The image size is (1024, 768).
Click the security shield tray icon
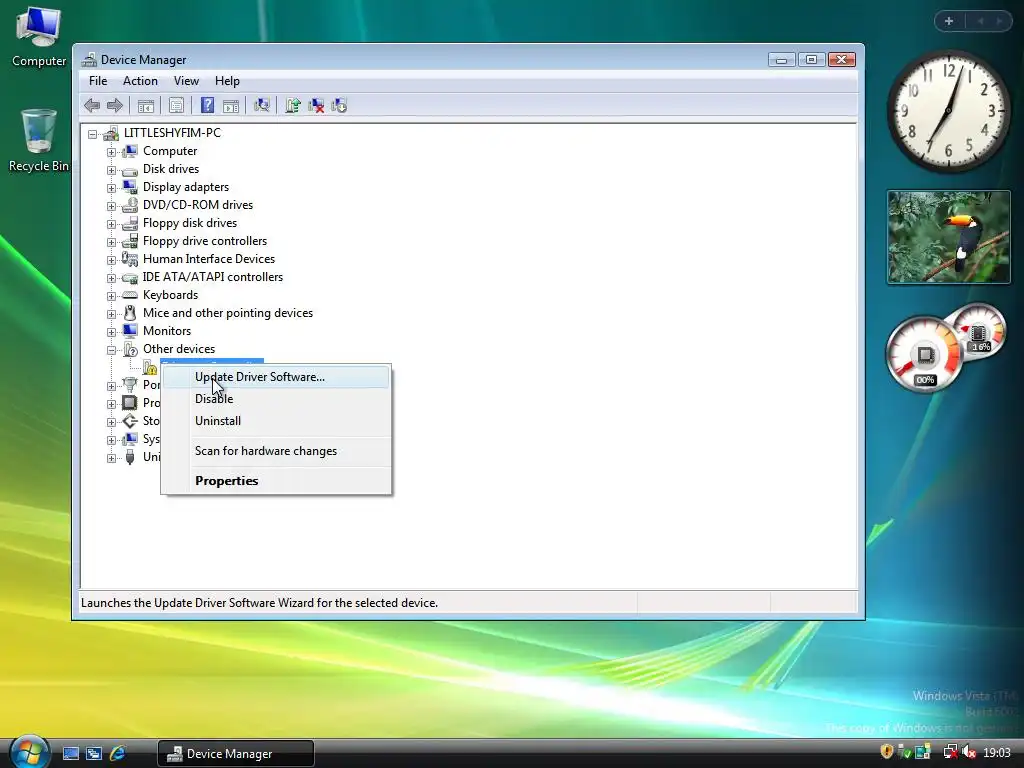point(886,752)
